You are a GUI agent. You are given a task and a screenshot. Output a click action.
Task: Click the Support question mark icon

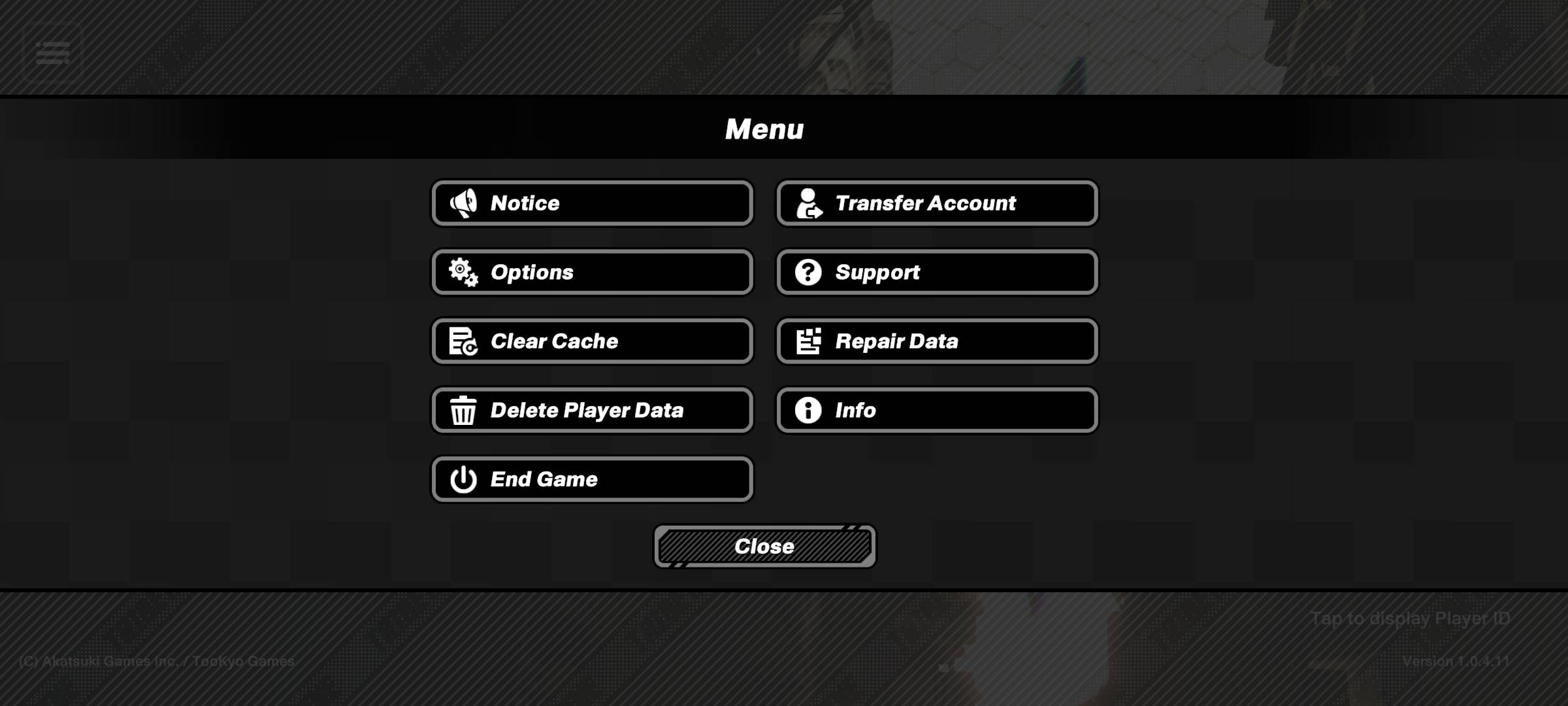point(808,272)
